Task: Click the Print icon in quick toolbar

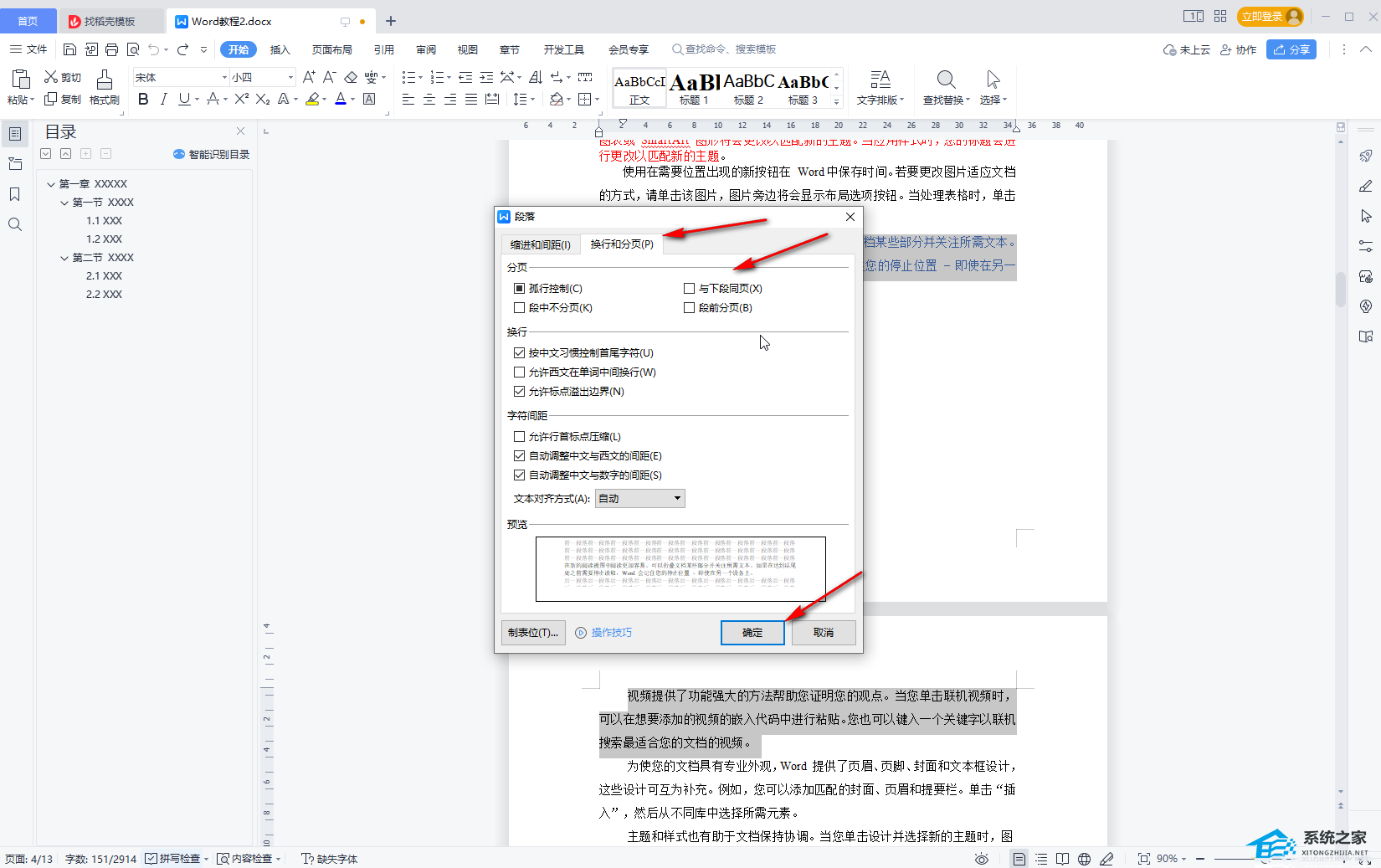Action: [112, 49]
